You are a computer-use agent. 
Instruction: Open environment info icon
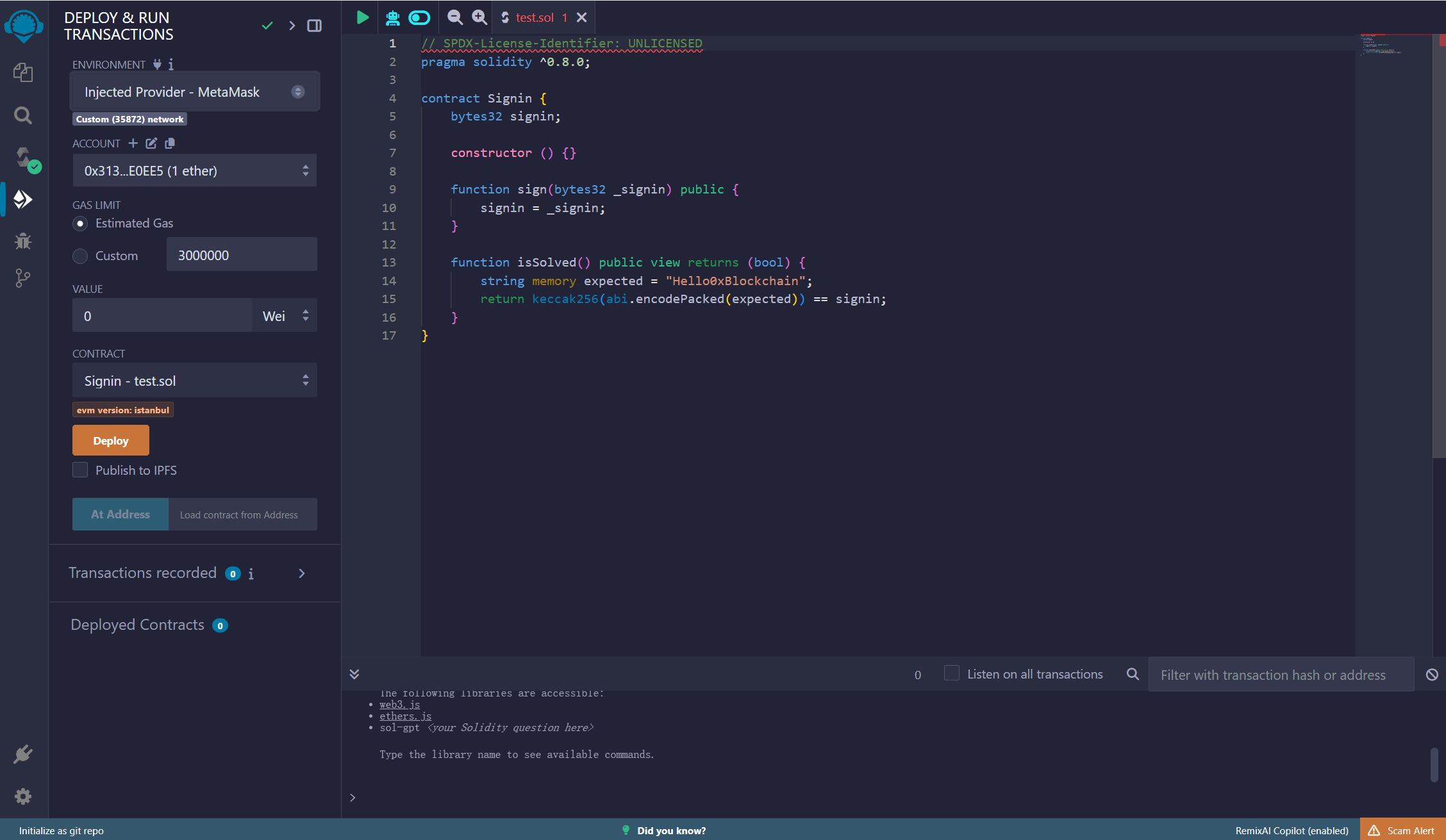170,64
